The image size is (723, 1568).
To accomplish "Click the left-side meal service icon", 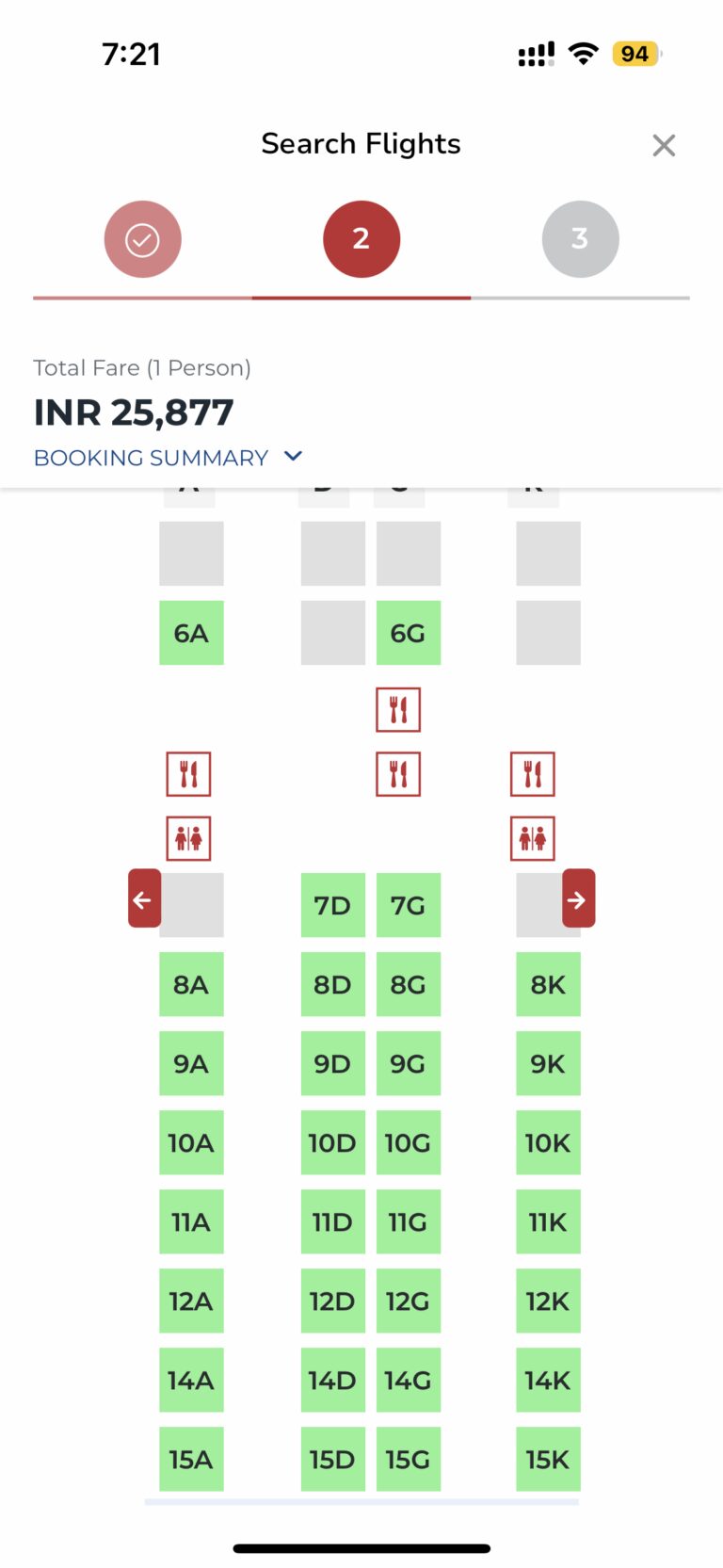I will click(x=188, y=773).
